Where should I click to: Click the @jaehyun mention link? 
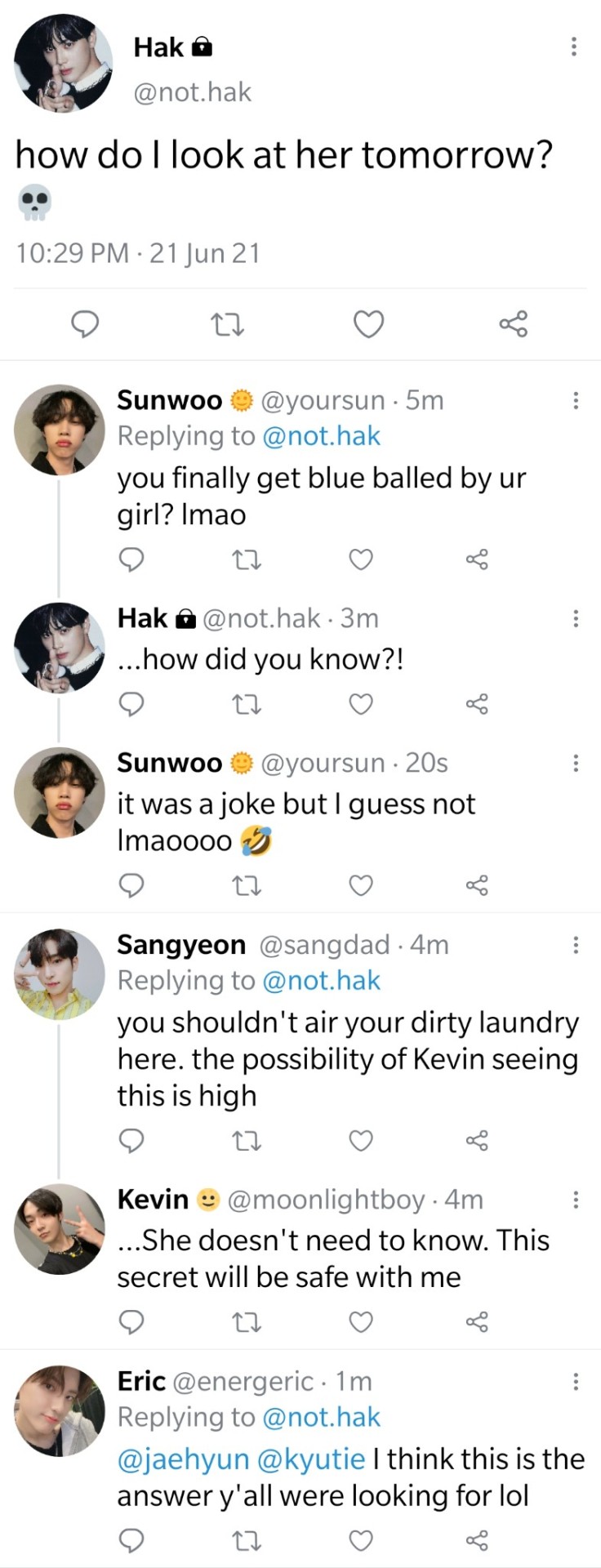tap(184, 1459)
